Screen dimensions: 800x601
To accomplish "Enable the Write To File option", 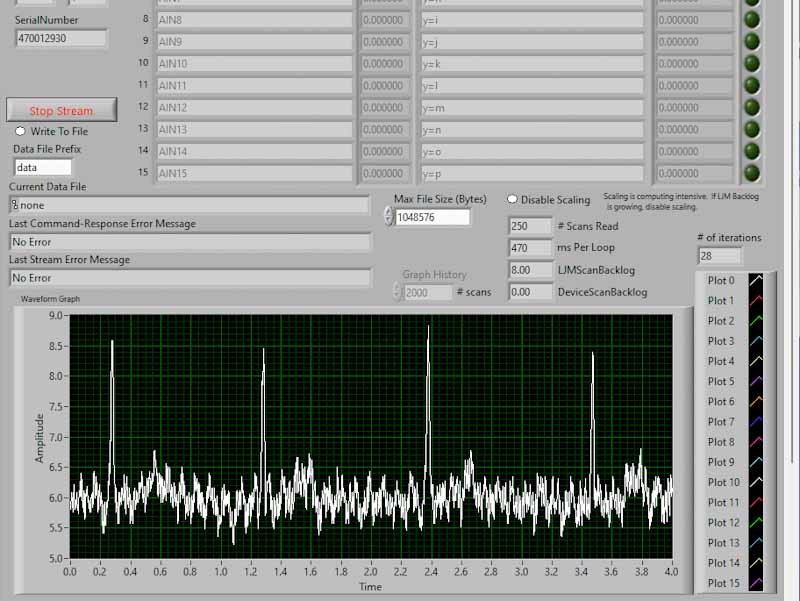I will coord(20,131).
